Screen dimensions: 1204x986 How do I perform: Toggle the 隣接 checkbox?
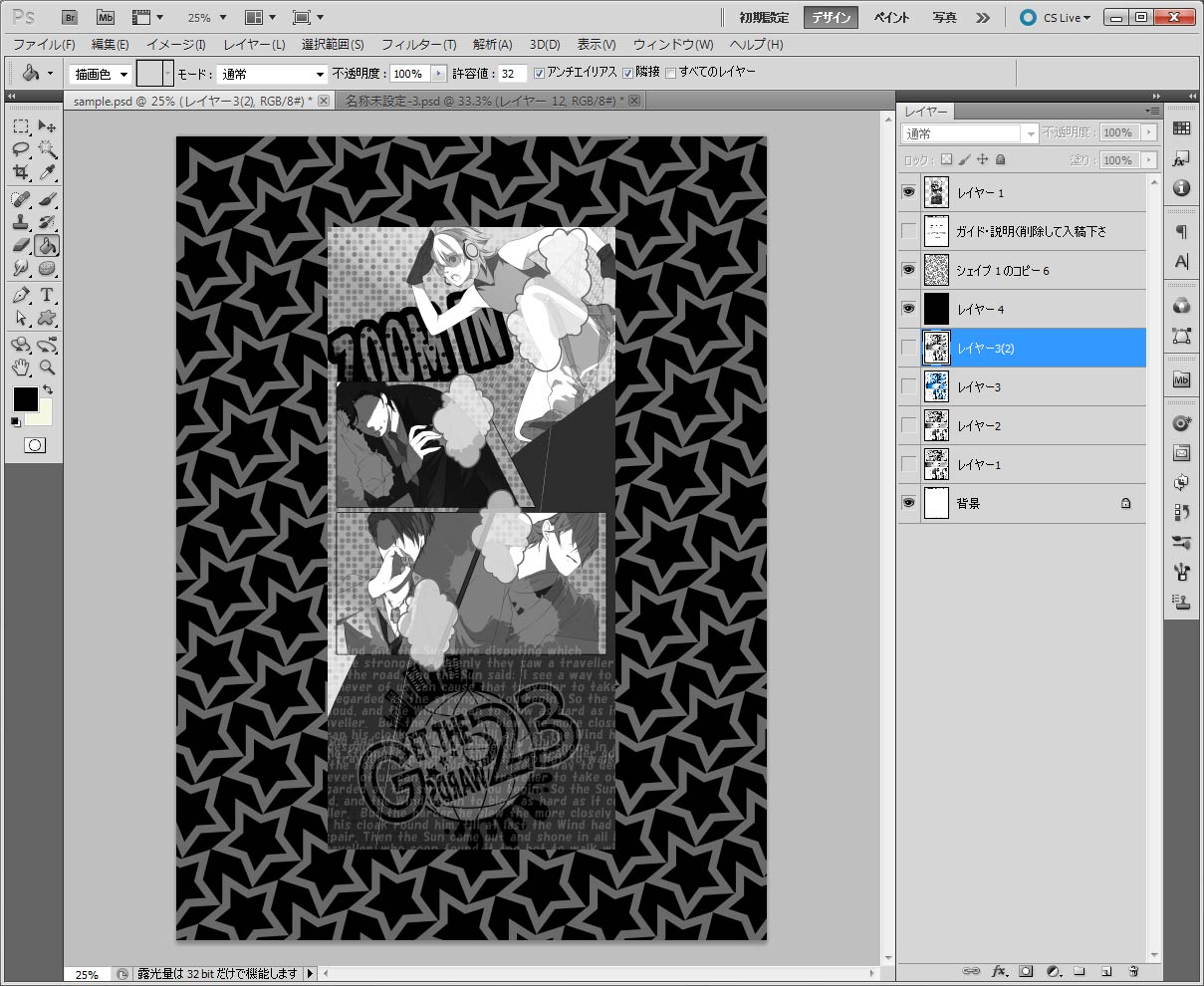[x=627, y=73]
